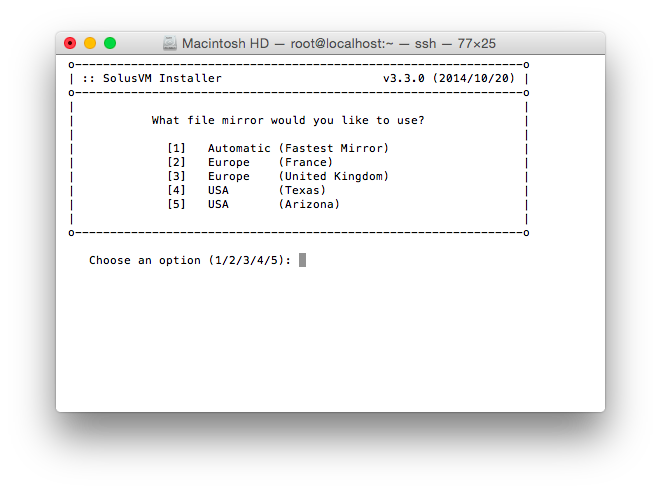The height and width of the screenshot is (492, 661).
Task: Click the USA (Texas) mirror line
Action: point(247,190)
